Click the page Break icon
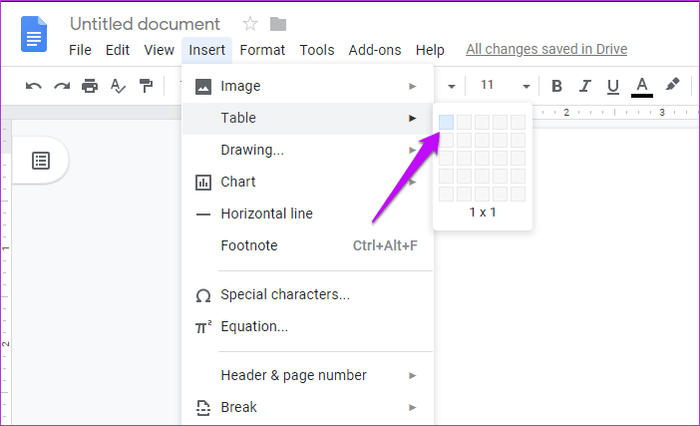 [x=203, y=407]
